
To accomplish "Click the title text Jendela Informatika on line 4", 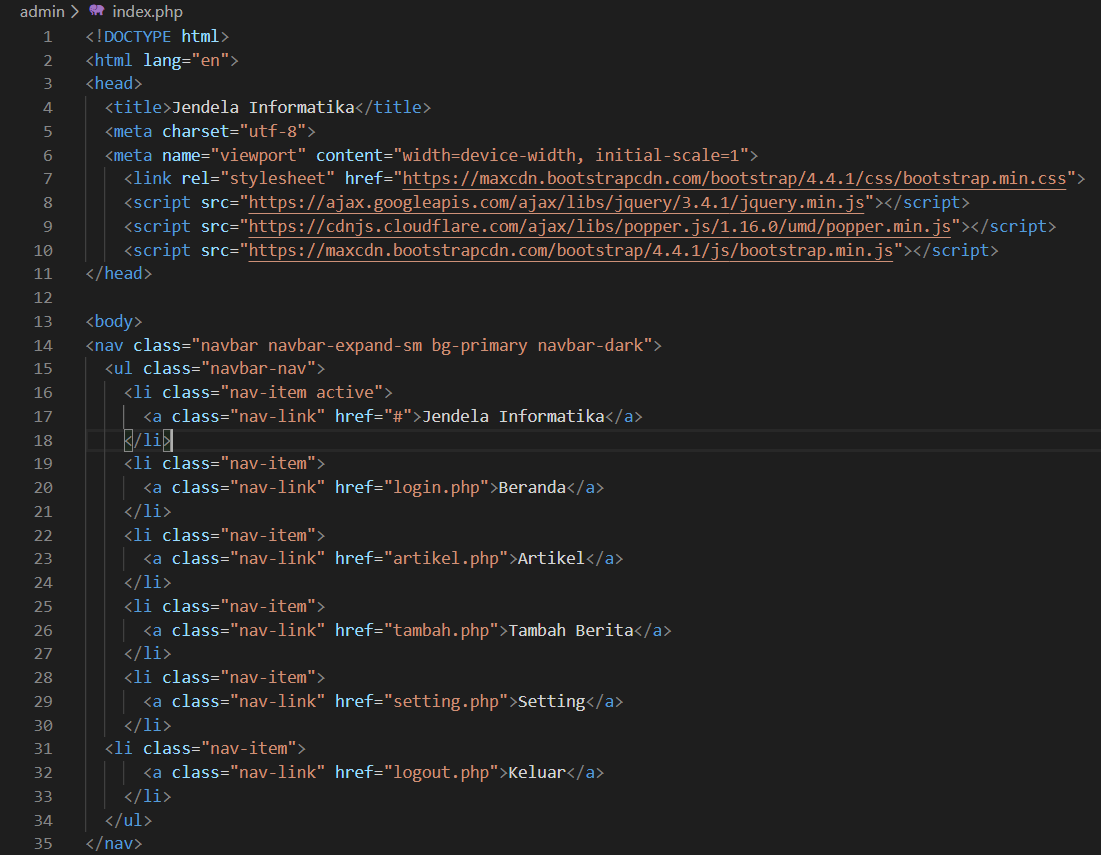I will tap(263, 107).
